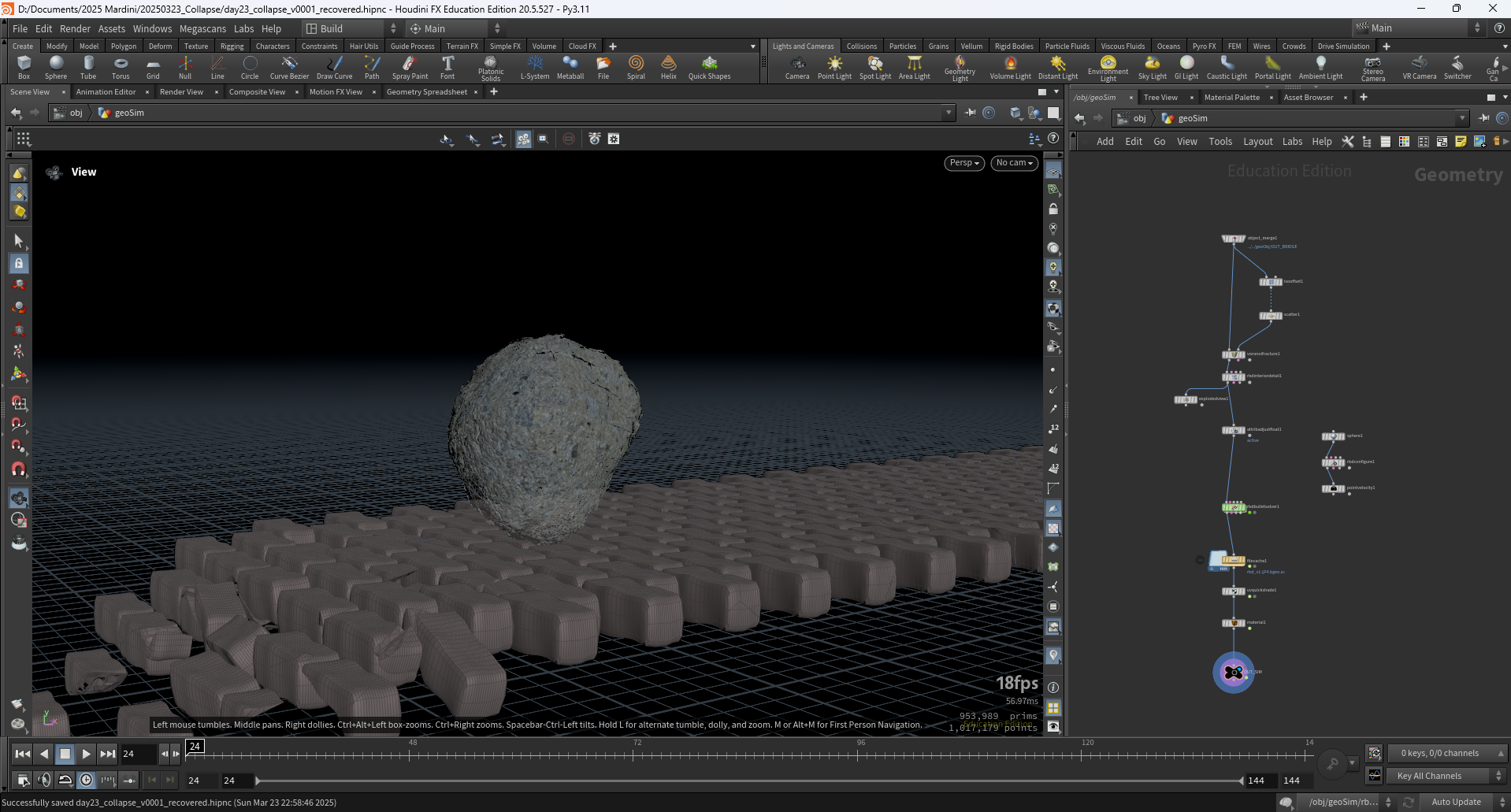Select the Torus shelf tool
Screen dimensions: 1511x812
click(x=121, y=68)
